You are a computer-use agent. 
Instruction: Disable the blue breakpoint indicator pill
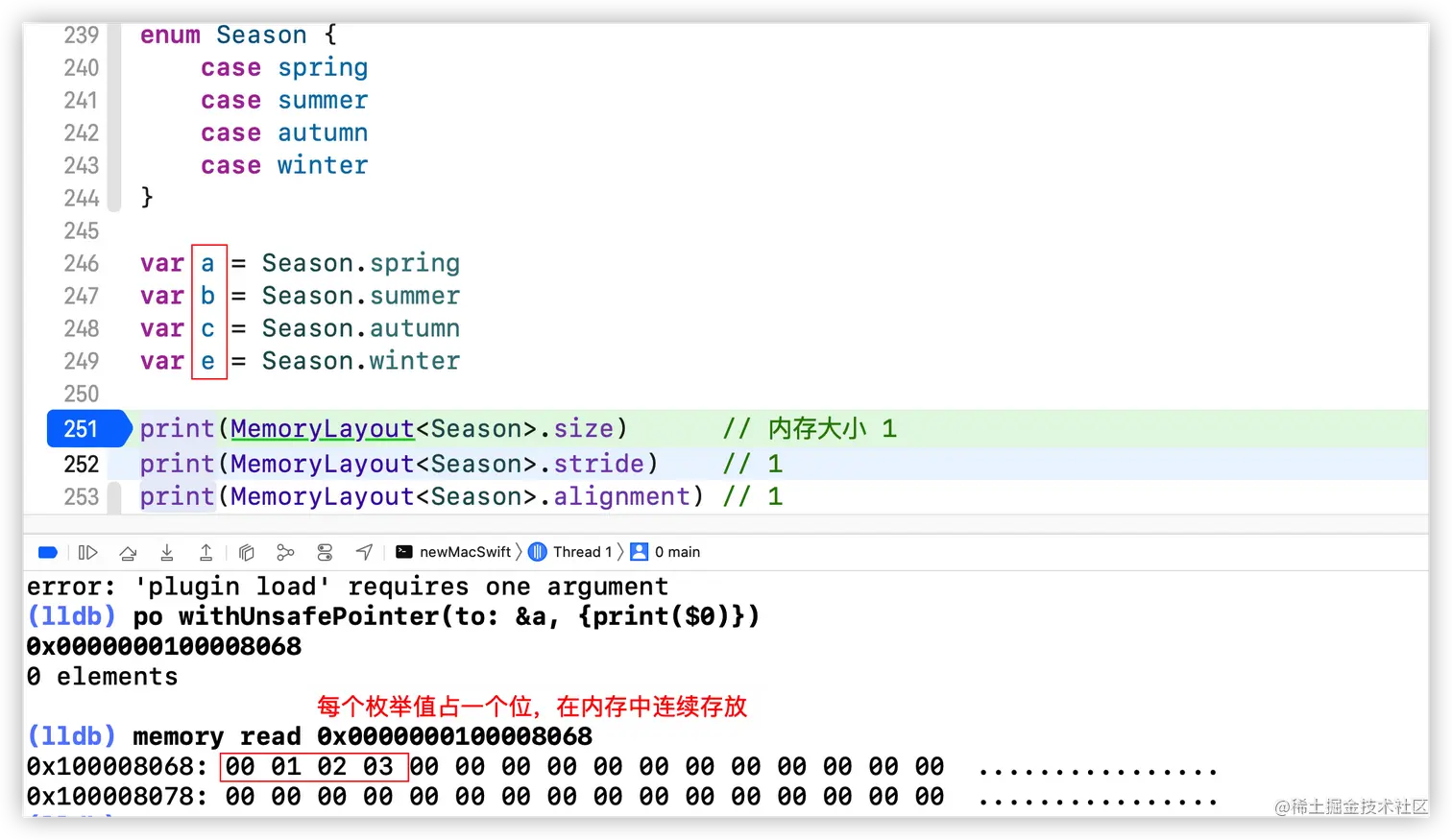click(x=88, y=429)
